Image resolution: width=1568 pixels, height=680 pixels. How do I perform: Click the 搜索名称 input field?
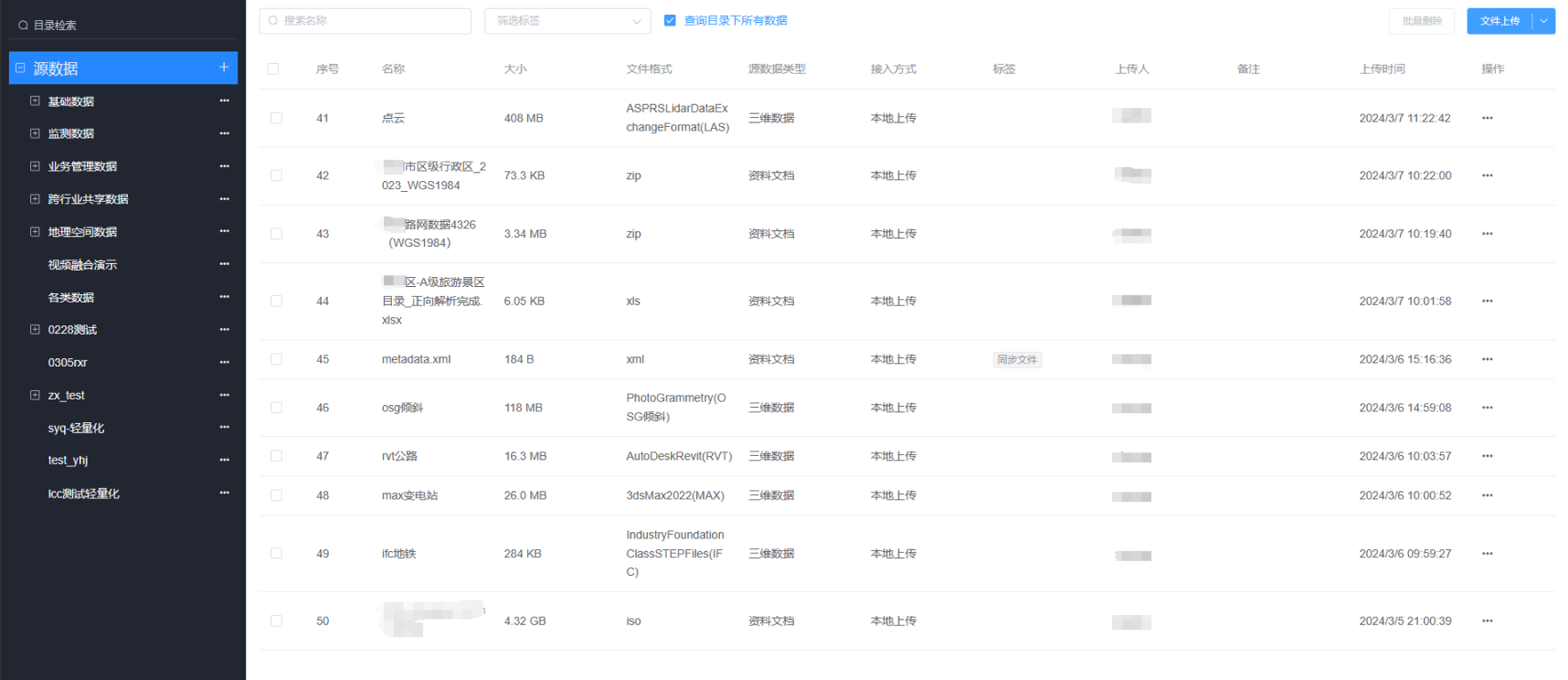(366, 21)
